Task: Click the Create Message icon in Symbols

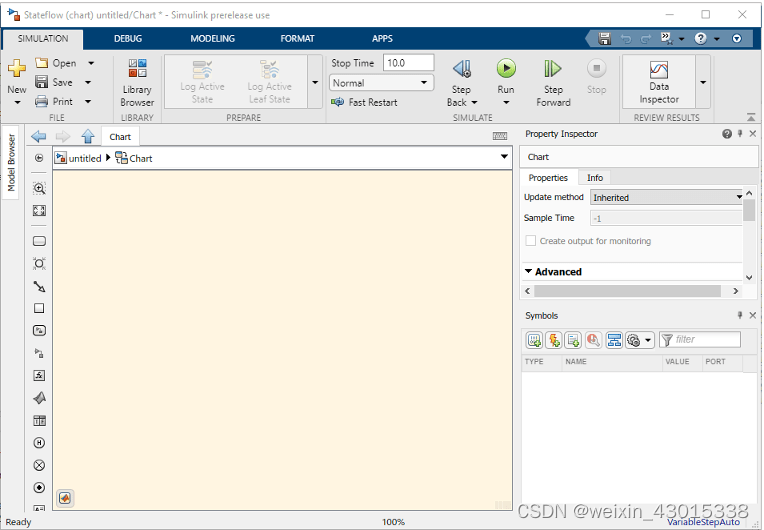Action: coord(573,340)
